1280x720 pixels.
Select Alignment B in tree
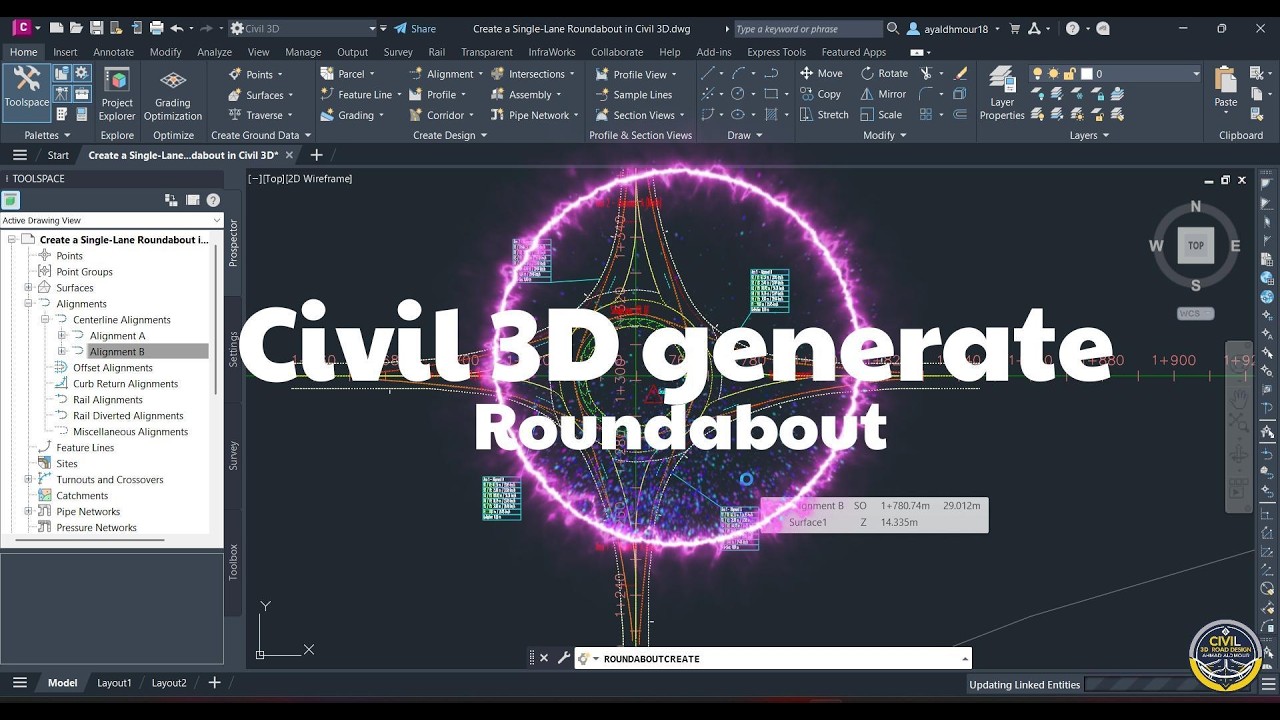pos(117,352)
